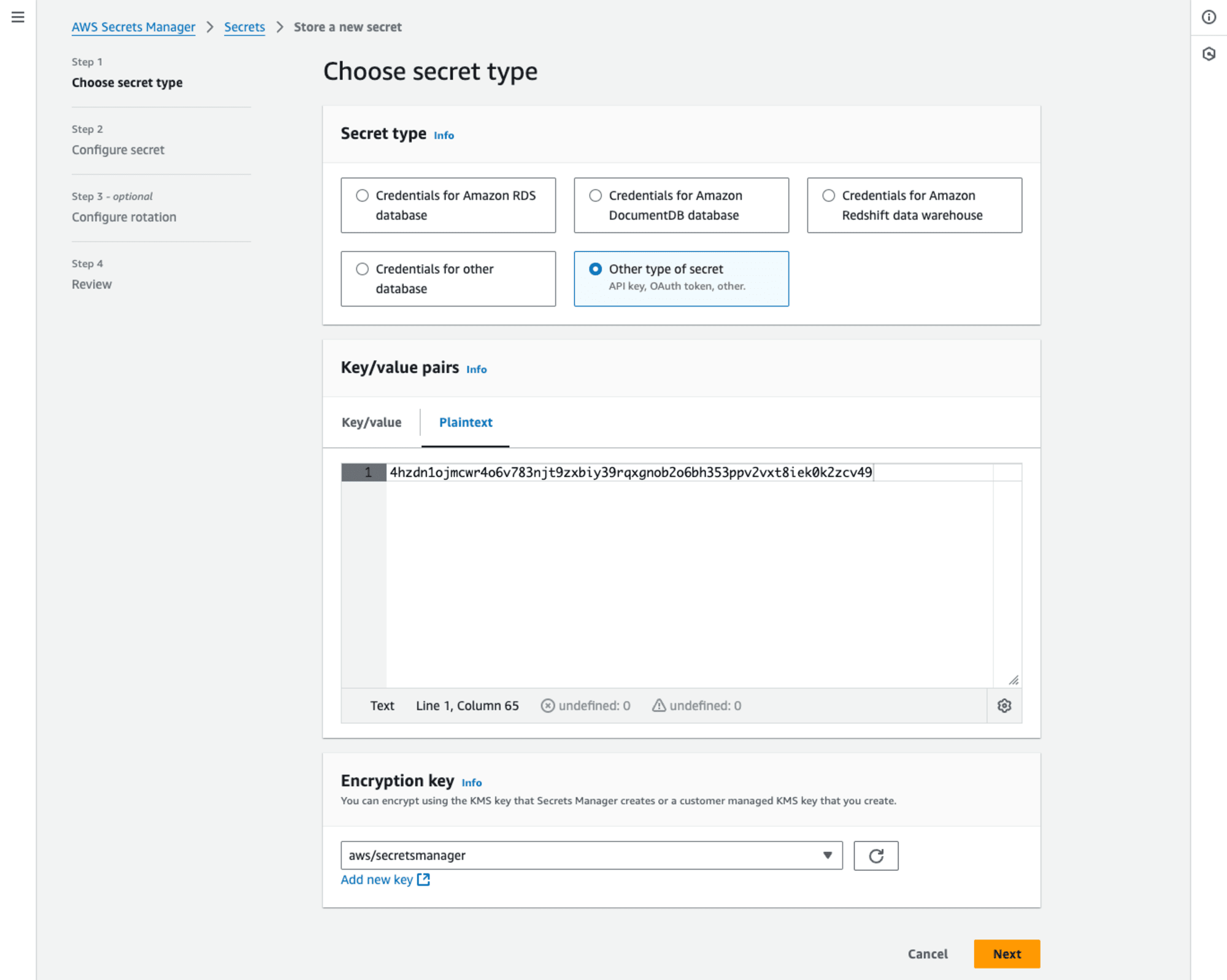This screenshot has width=1227, height=980.
Task: Click the Secrets breadcrumb navigation item
Action: click(244, 26)
